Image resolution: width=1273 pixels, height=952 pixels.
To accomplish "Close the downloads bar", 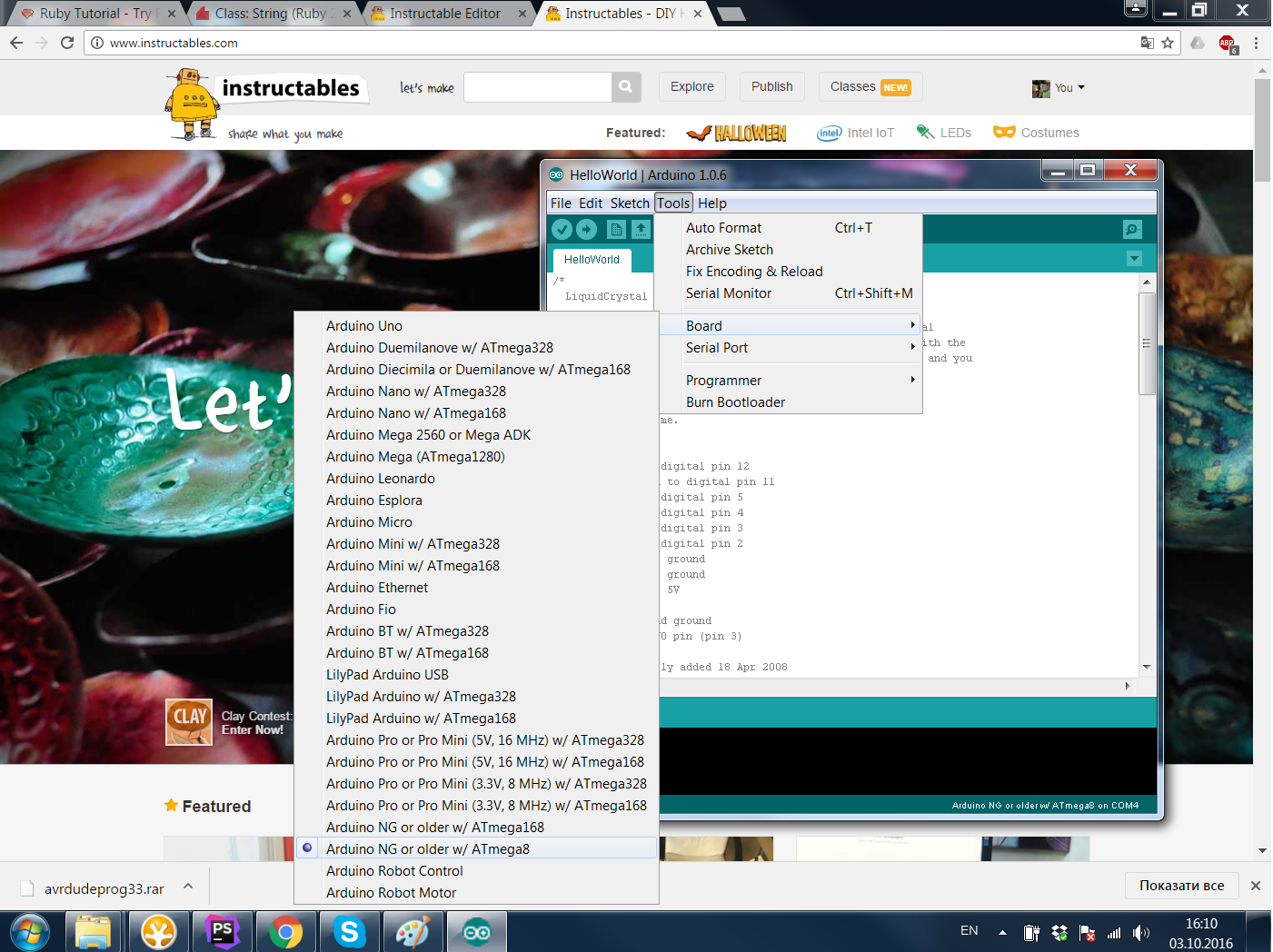I will point(1256,886).
